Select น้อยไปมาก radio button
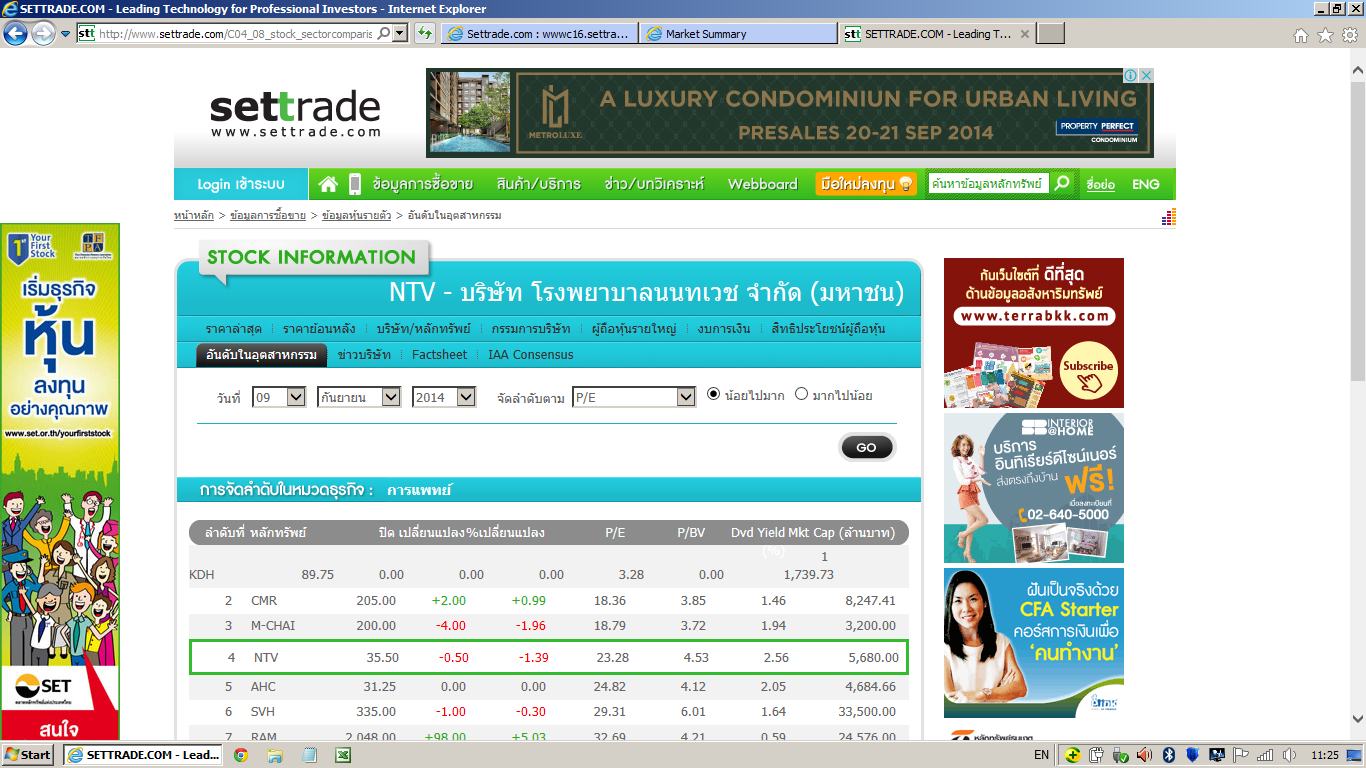This screenshot has height=768, width=1366. click(714, 394)
